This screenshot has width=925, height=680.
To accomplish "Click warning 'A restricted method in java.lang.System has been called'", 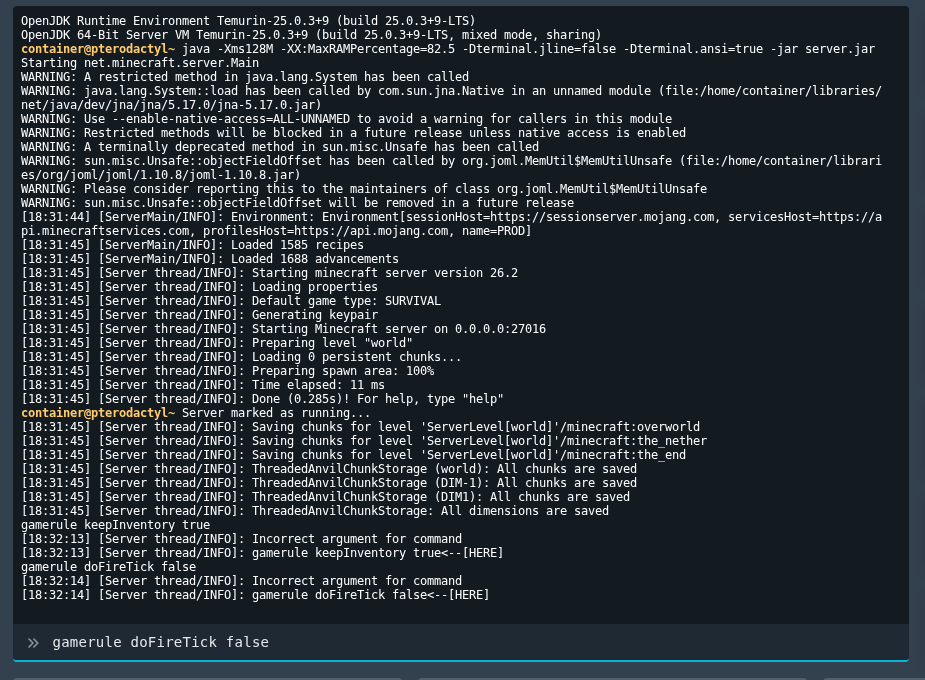I will 245,77.
